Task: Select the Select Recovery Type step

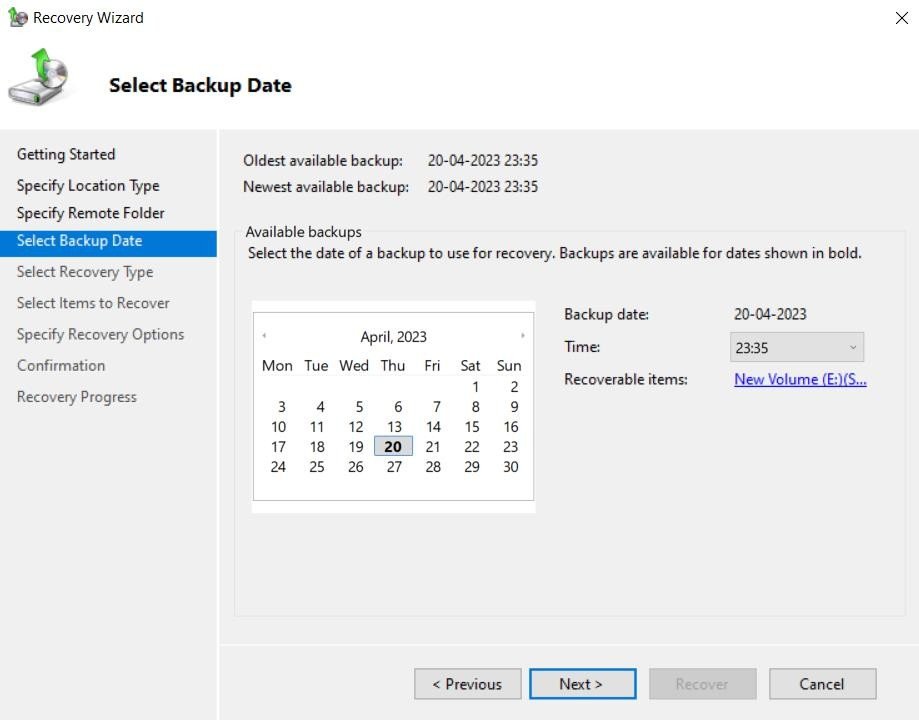Action: click(85, 272)
